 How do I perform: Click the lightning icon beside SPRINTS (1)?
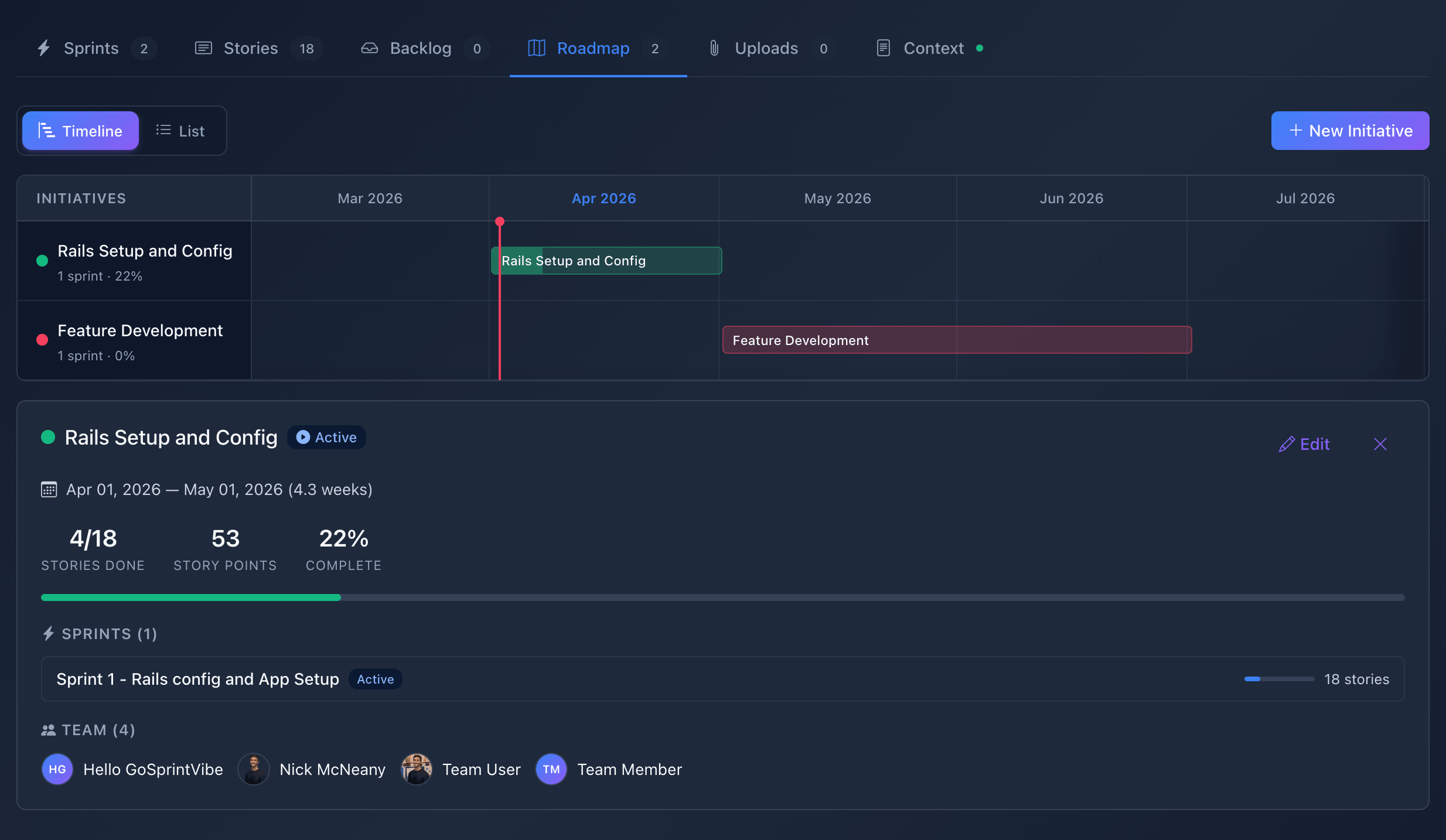(49, 634)
